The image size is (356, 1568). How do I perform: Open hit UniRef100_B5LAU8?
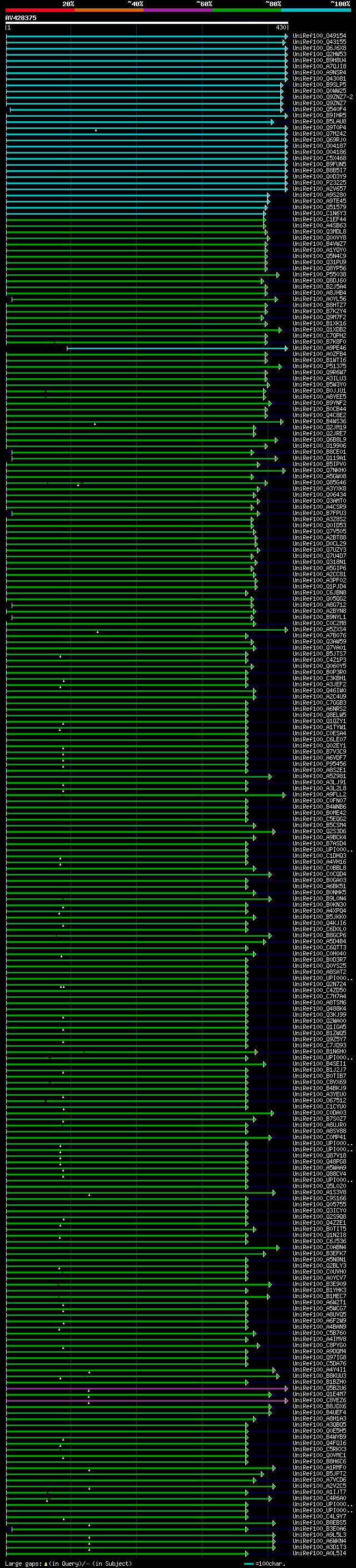coord(319,122)
